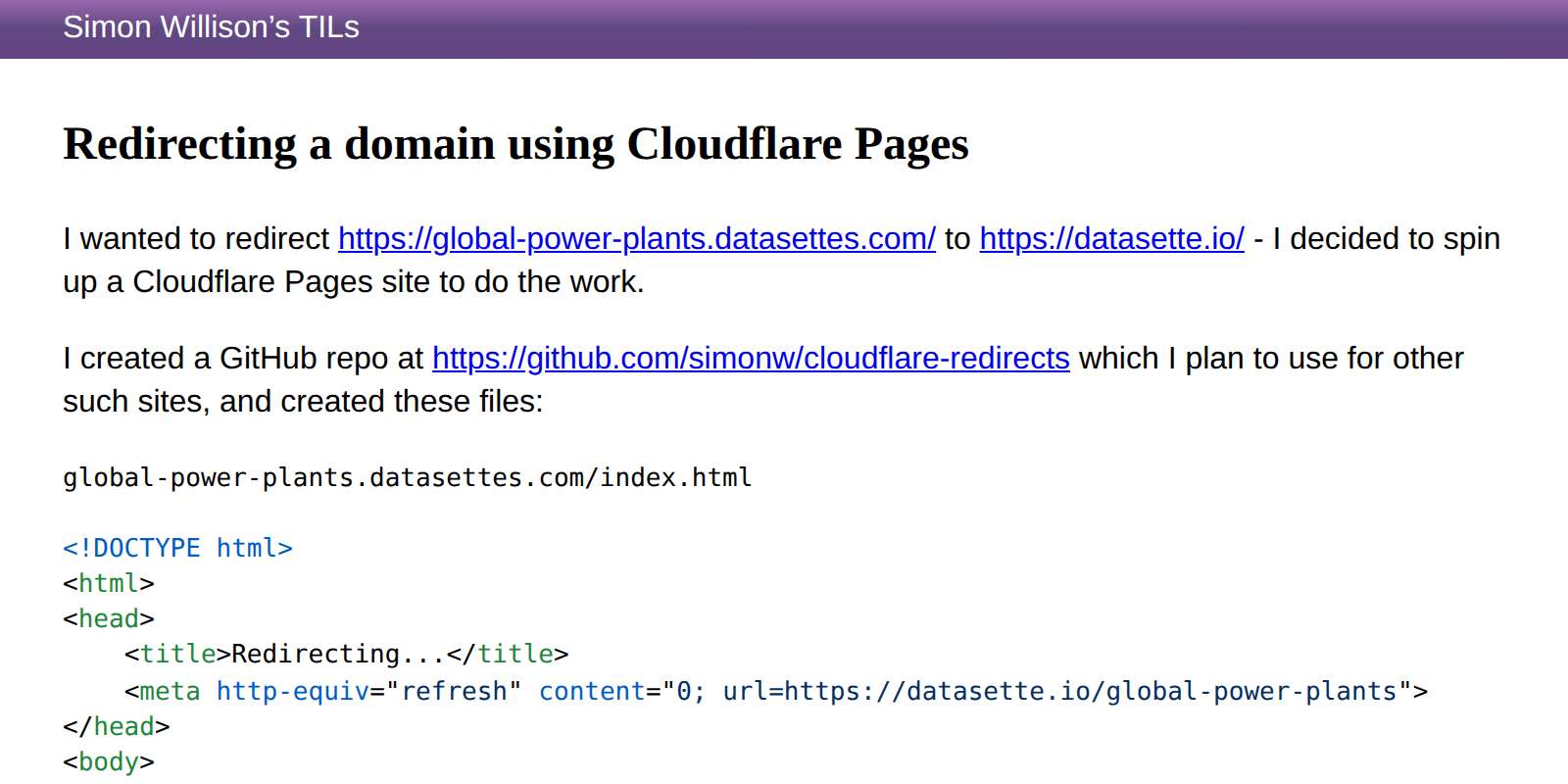
Task: Click the paragraph text 'I created a GitHub repo at'
Action: [x=243, y=358]
